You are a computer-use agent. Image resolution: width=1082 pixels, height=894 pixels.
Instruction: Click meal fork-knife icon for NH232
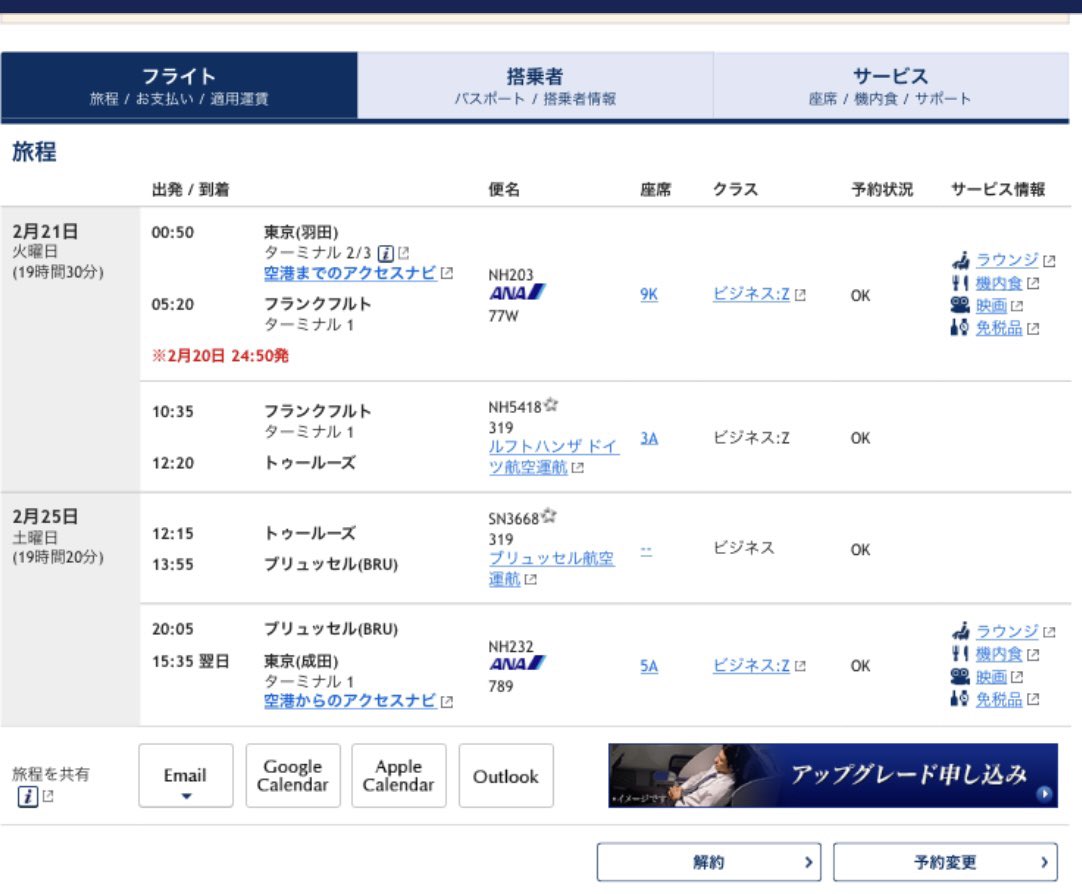click(960, 653)
